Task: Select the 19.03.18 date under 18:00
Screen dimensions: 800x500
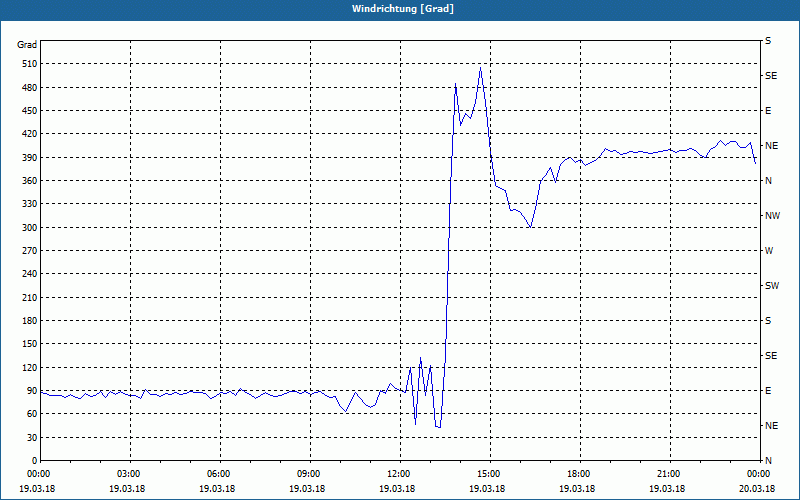Action: [x=577, y=489]
